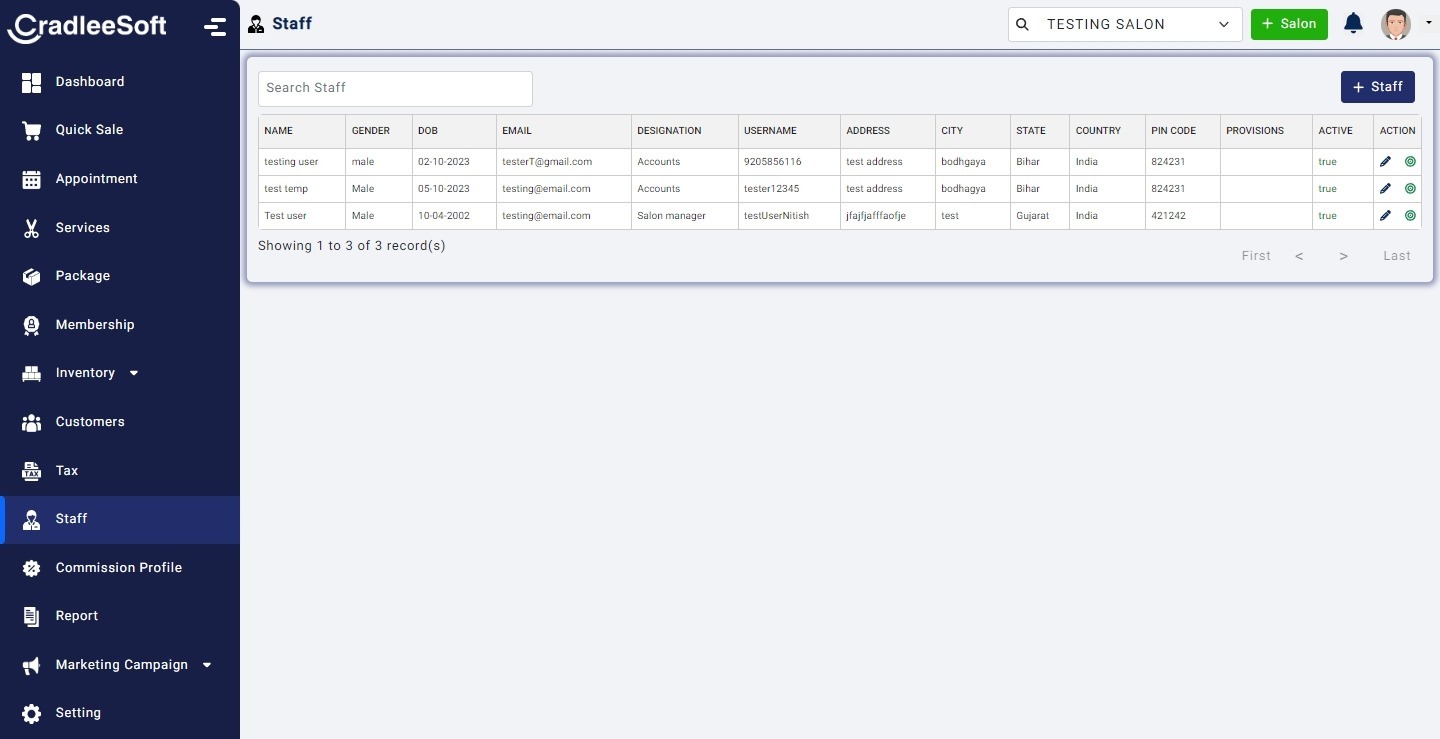The width and height of the screenshot is (1440, 739).
Task: Click the green target icon for Test user
Action: click(x=1410, y=215)
